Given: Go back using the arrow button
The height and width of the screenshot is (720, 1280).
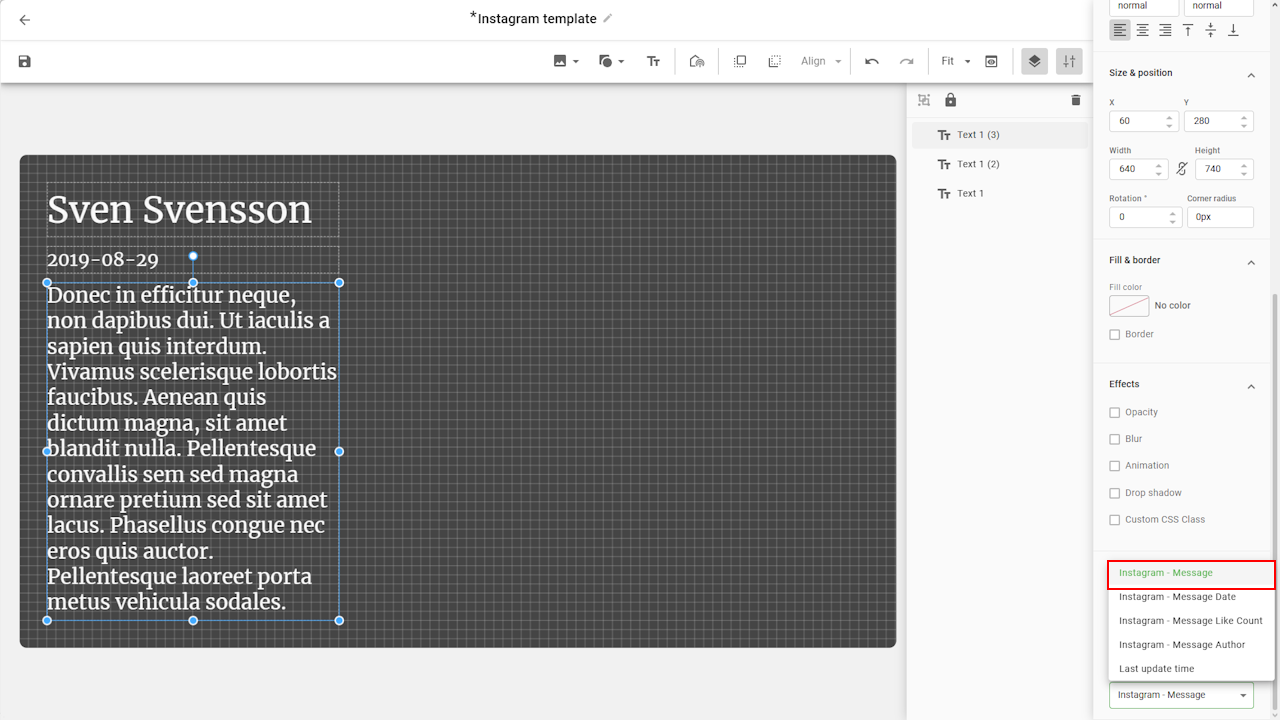Looking at the screenshot, I should [x=25, y=20].
